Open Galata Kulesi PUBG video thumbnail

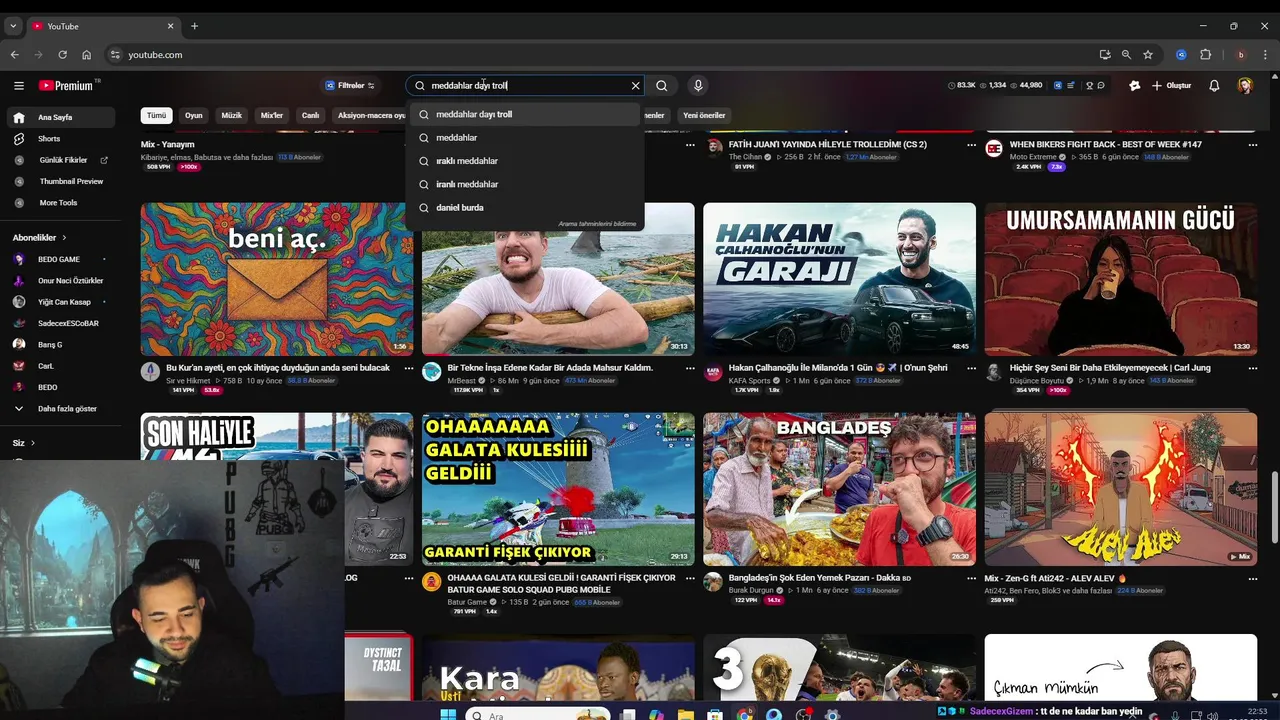coord(558,489)
